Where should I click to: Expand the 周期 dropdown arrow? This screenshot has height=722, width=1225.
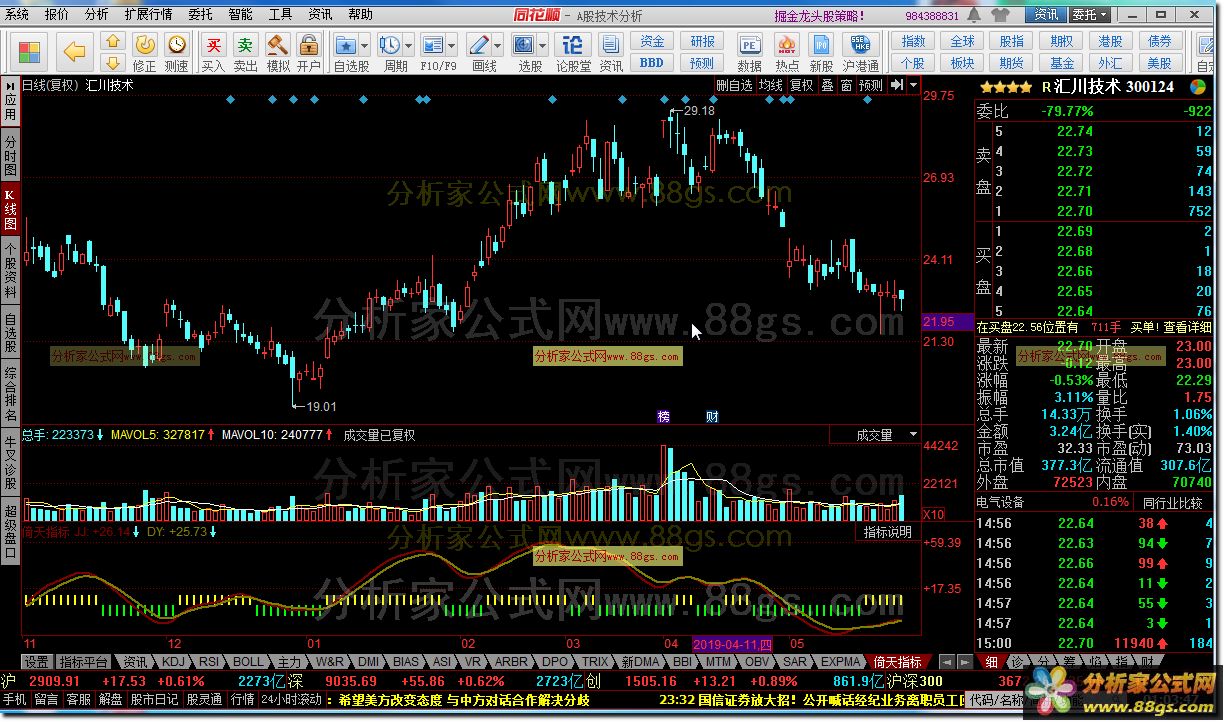click(x=409, y=46)
